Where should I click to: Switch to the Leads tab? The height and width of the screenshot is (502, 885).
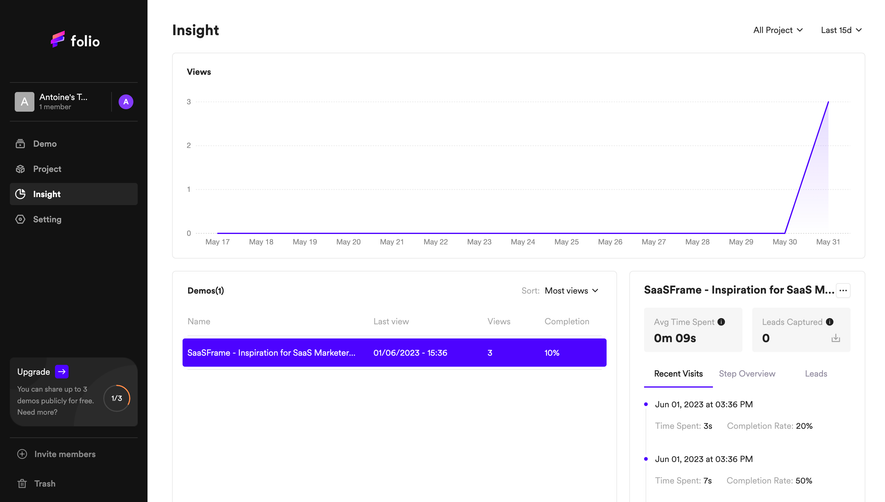pyautogui.click(x=816, y=374)
